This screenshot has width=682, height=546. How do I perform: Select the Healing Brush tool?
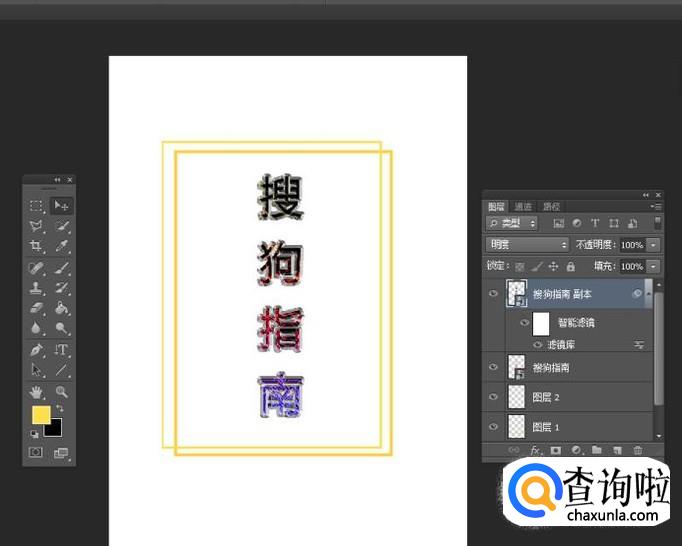tap(37, 268)
